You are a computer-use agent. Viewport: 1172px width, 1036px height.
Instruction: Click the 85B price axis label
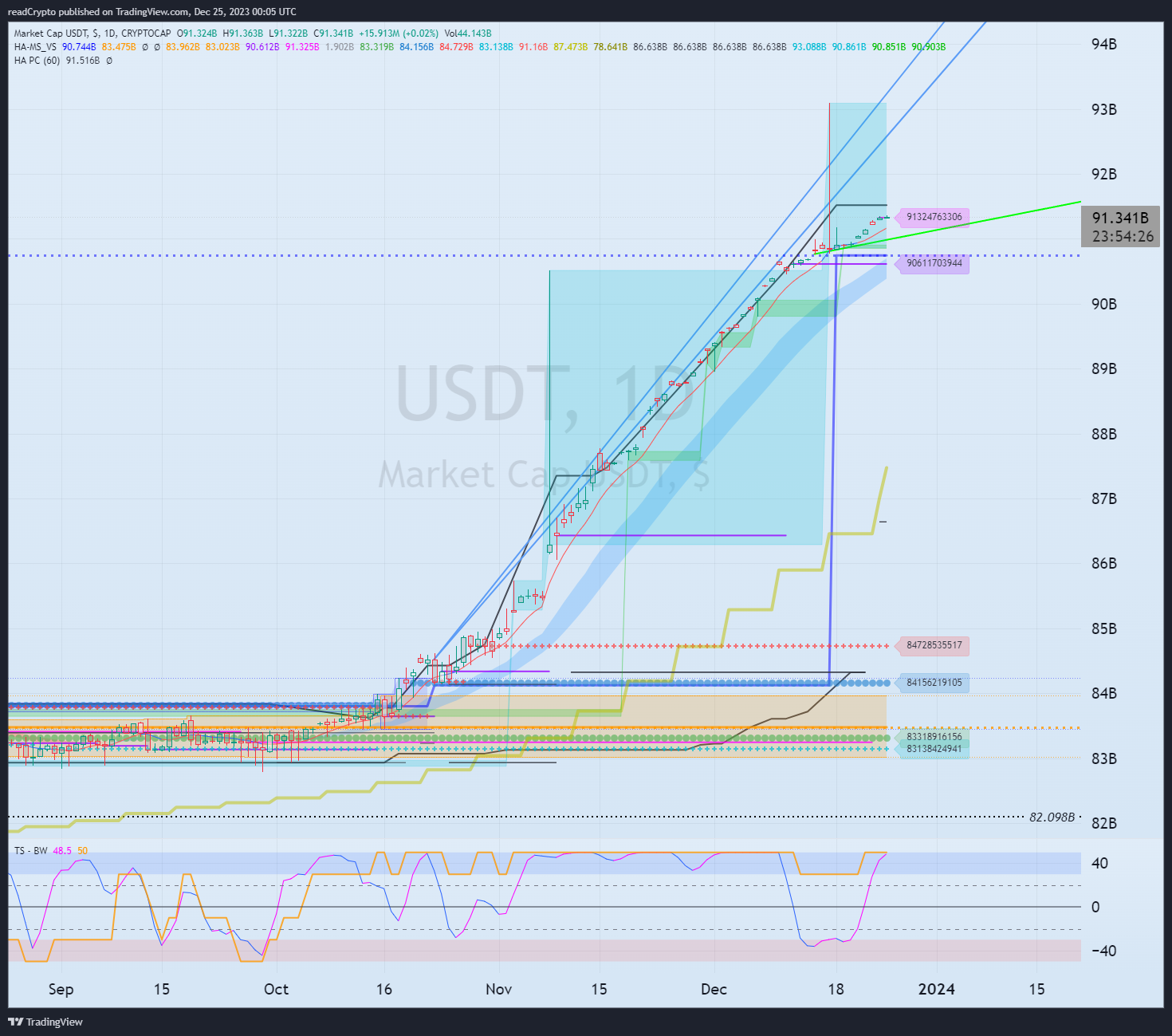1103,628
